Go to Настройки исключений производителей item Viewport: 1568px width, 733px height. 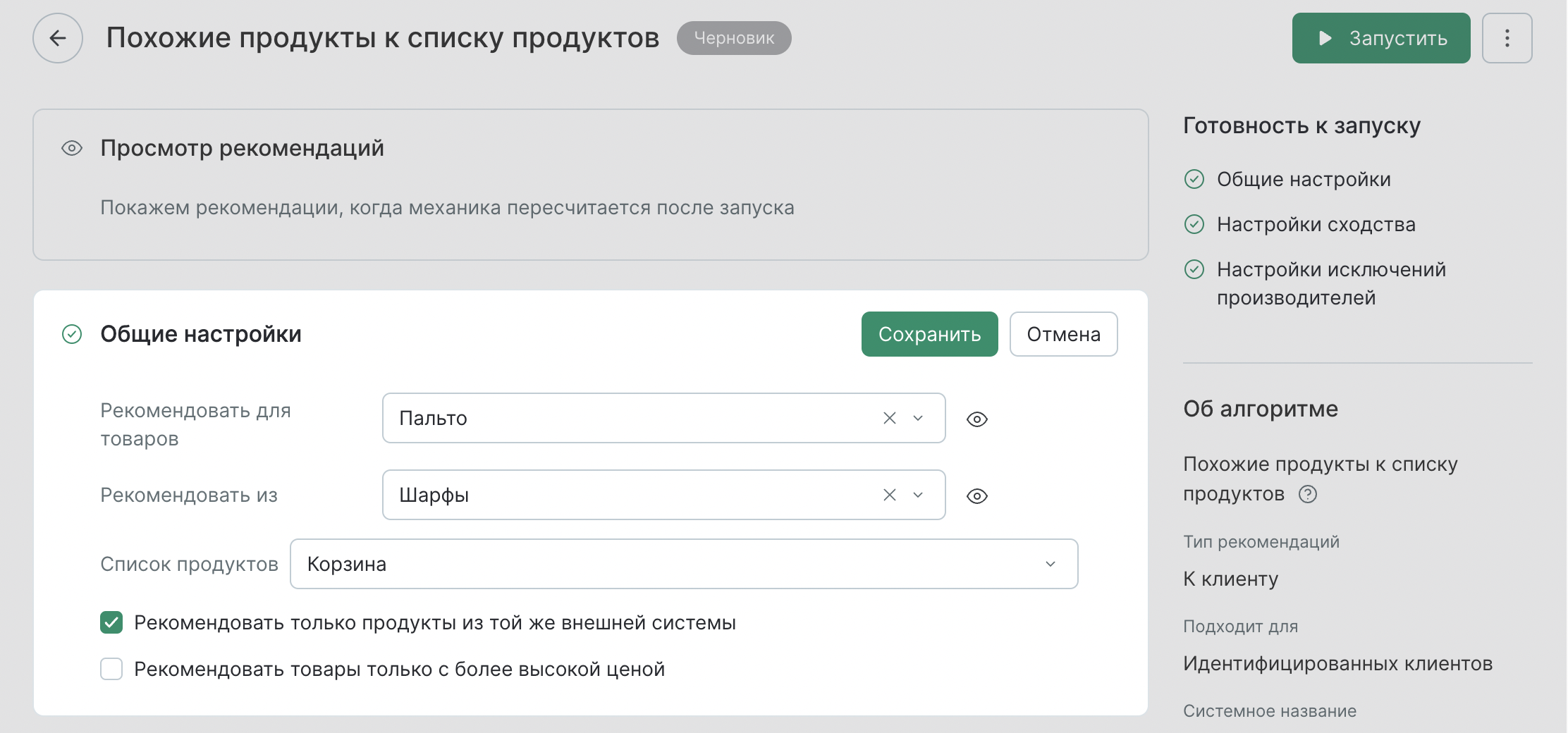coord(1331,283)
